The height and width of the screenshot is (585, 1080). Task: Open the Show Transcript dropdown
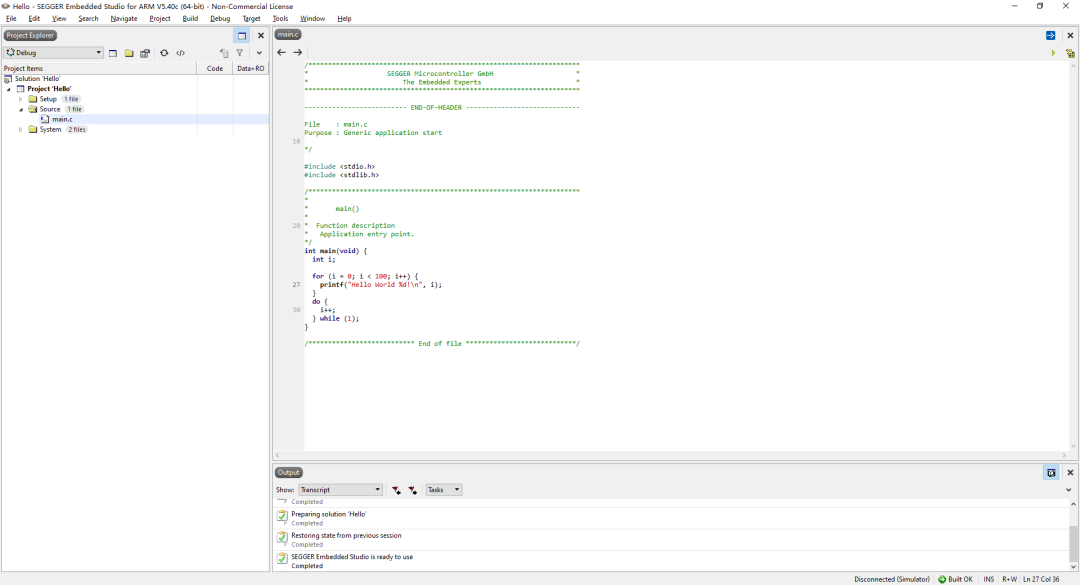340,490
